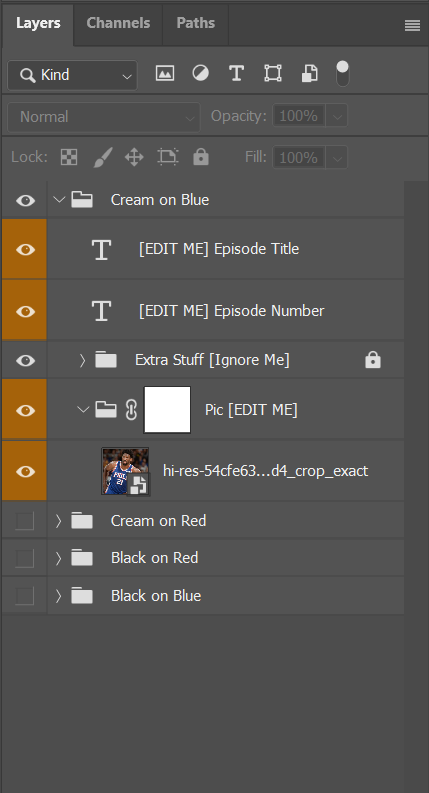Click the Opacity value field
The width and height of the screenshot is (429, 793).
point(299,116)
